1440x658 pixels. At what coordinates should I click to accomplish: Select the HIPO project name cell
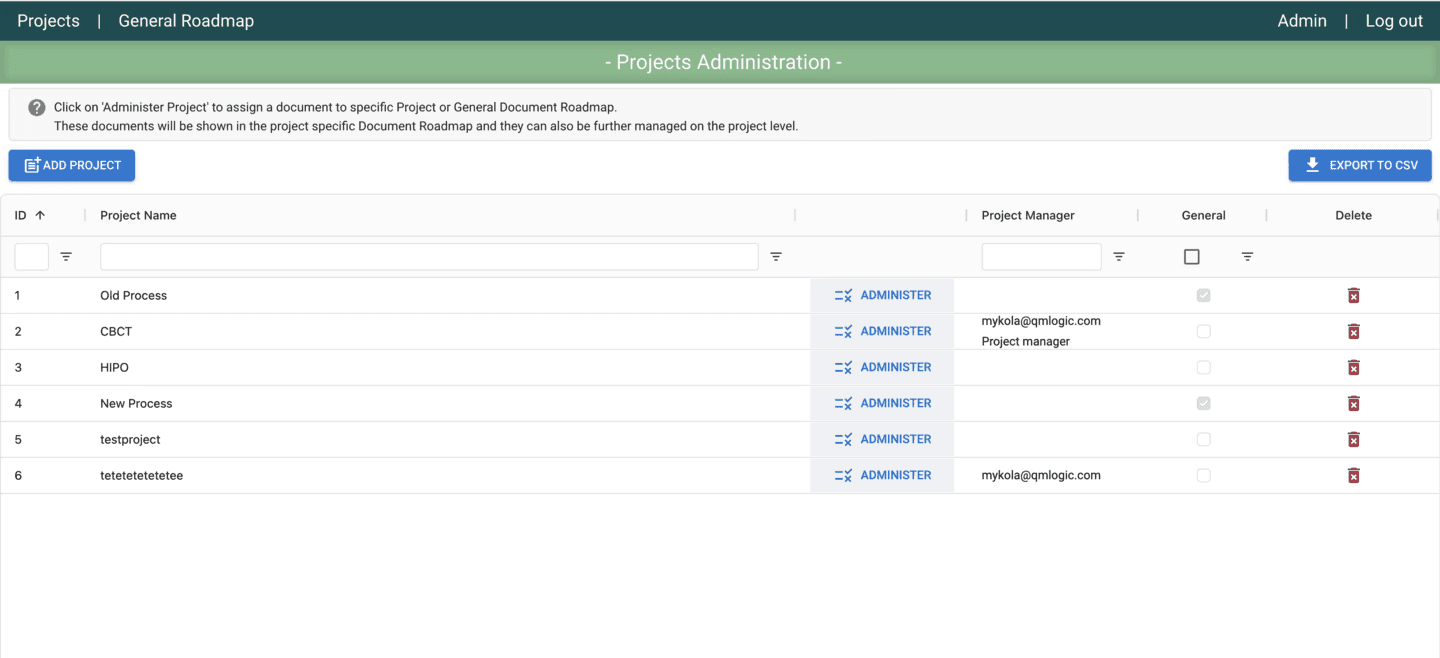point(114,367)
